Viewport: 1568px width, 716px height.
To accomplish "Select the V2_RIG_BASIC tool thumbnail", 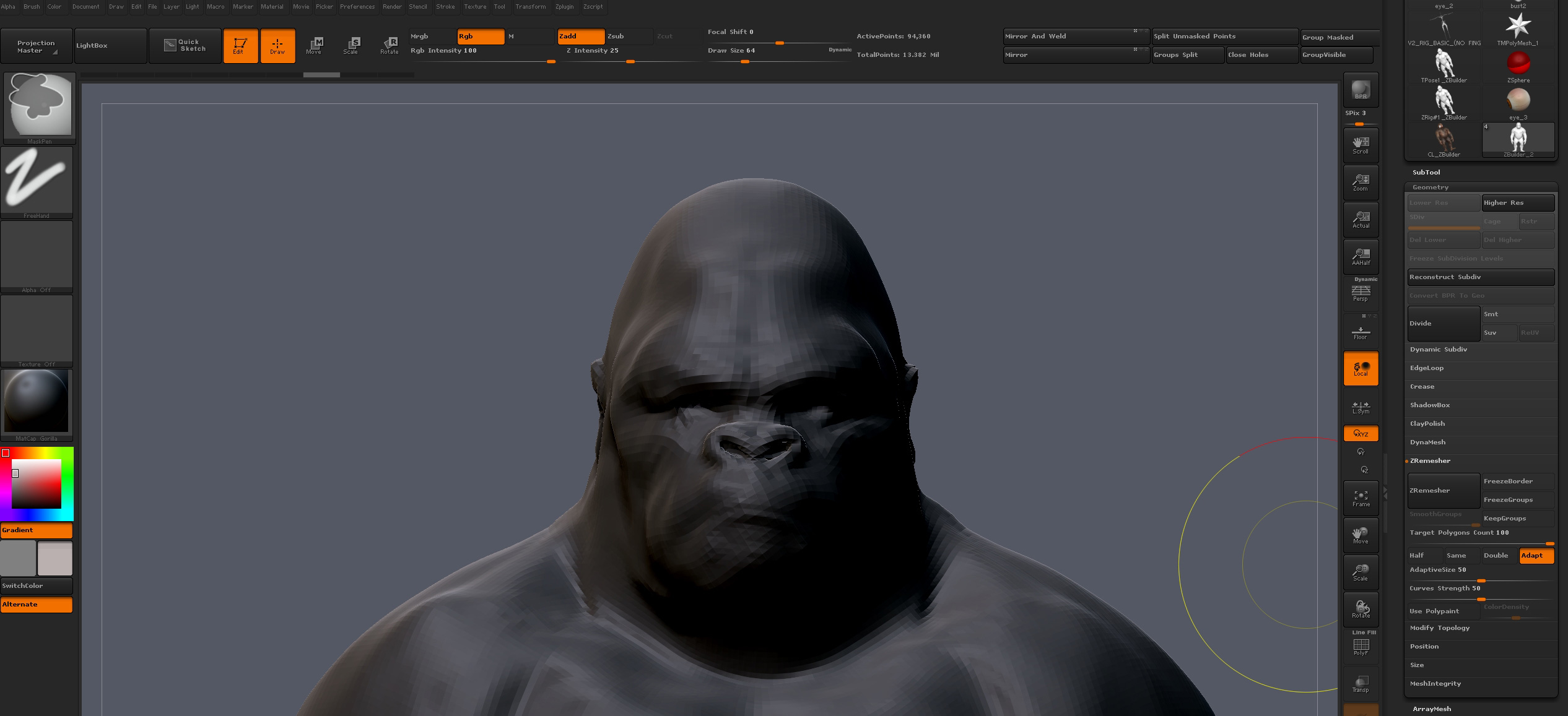I will click(1444, 30).
